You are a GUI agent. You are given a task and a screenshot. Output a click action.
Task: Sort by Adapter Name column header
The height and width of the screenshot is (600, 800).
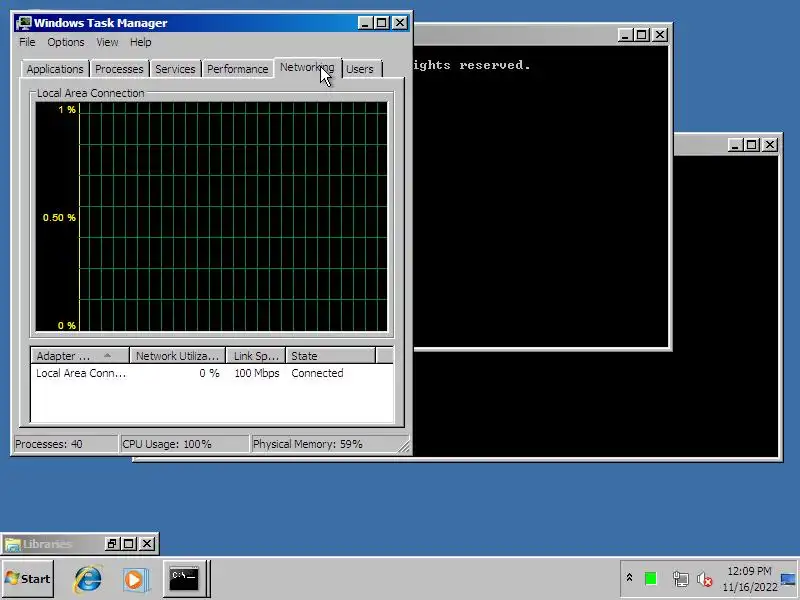pyautogui.click(x=80, y=356)
